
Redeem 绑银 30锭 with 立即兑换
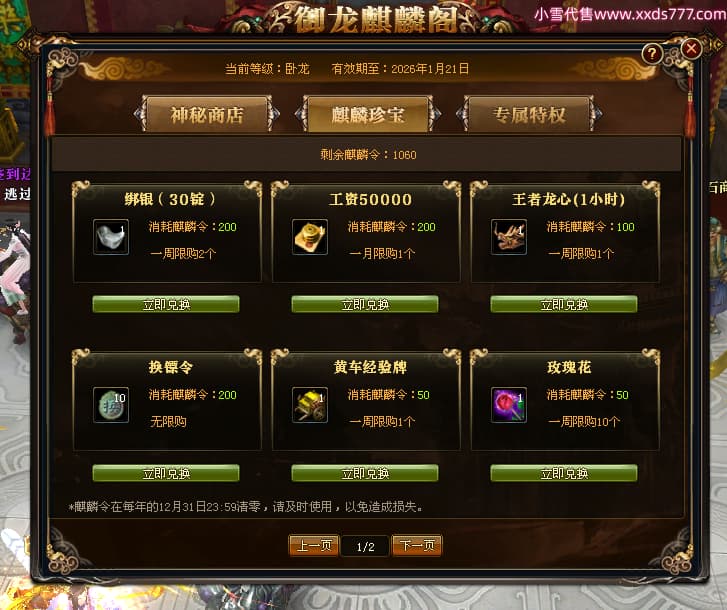(x=166, y=304)
